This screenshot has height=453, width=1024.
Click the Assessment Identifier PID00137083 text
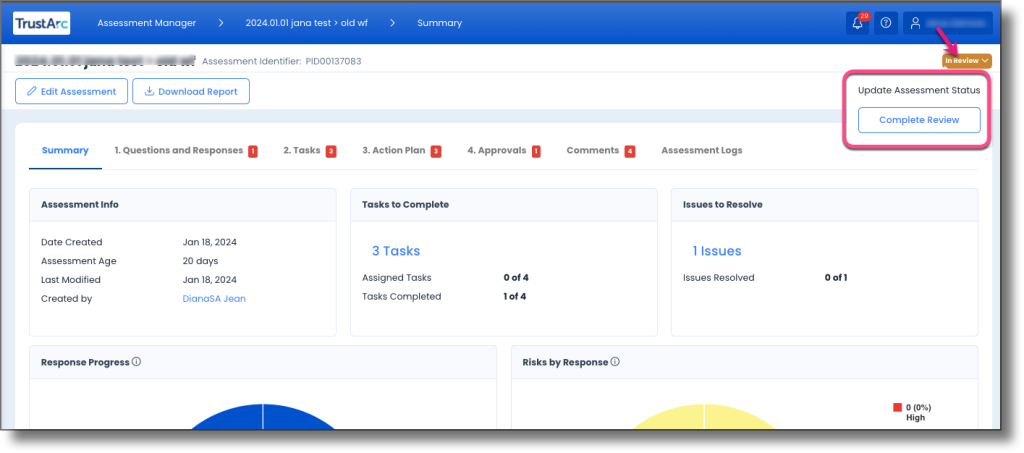pyautogui.click(x=281, y=61)
